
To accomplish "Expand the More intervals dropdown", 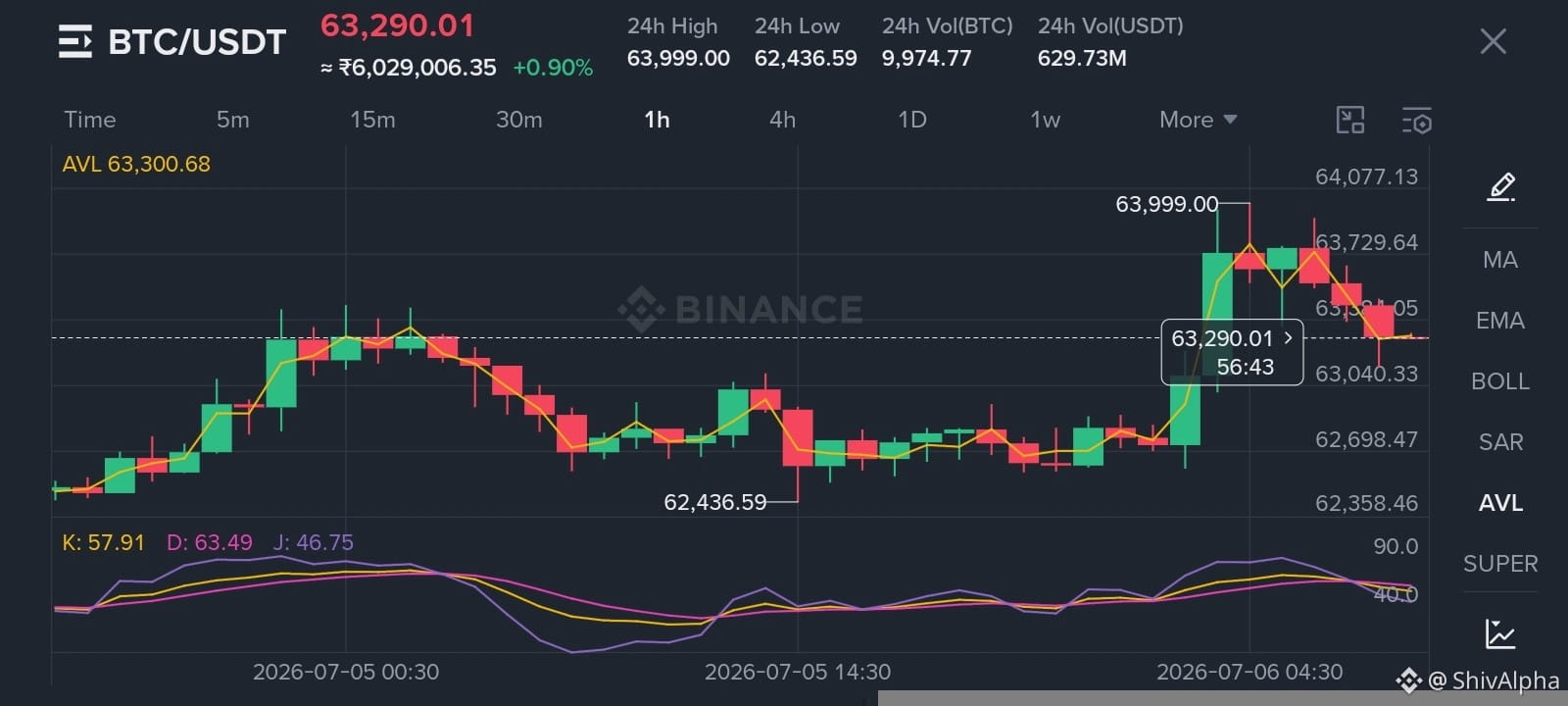I will click(1198, 120).
